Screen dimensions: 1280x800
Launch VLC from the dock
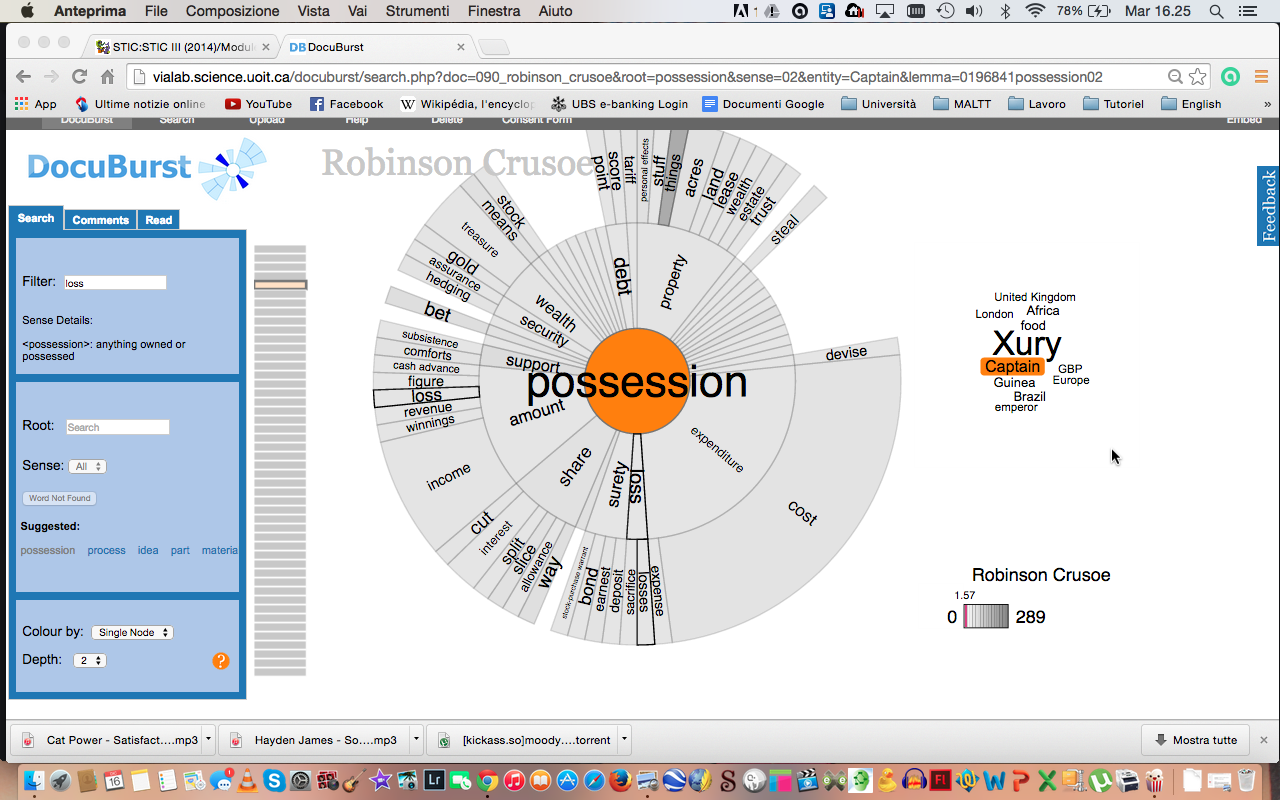[x=248, y=780]
